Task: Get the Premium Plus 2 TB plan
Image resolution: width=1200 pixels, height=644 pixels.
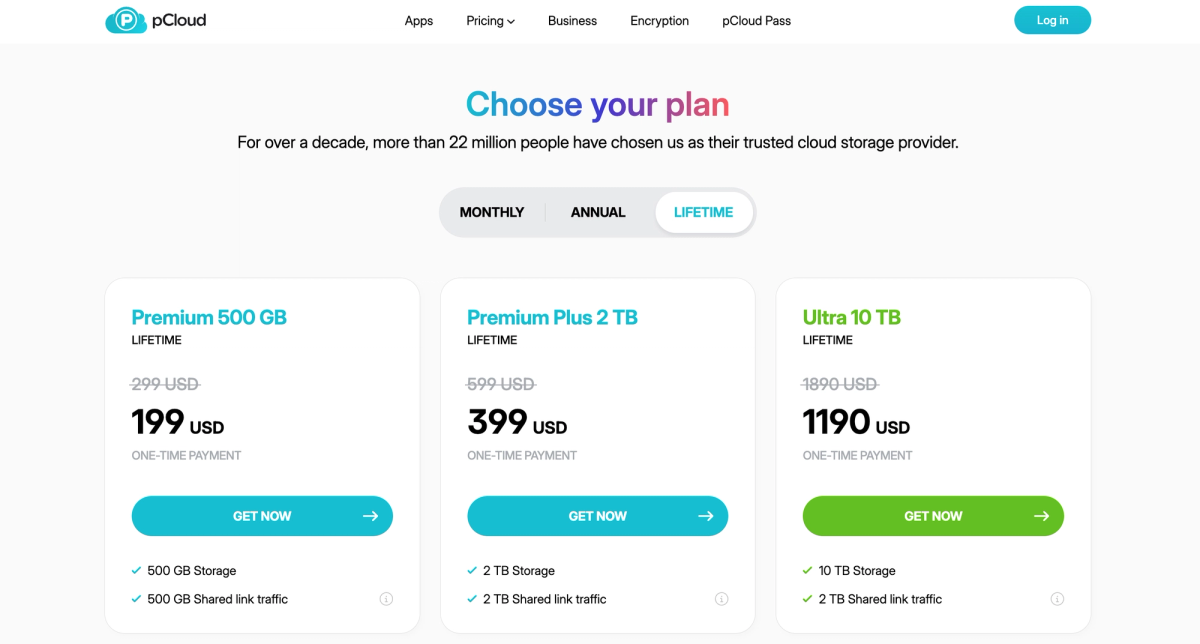Action: click(x=597, y=516)
